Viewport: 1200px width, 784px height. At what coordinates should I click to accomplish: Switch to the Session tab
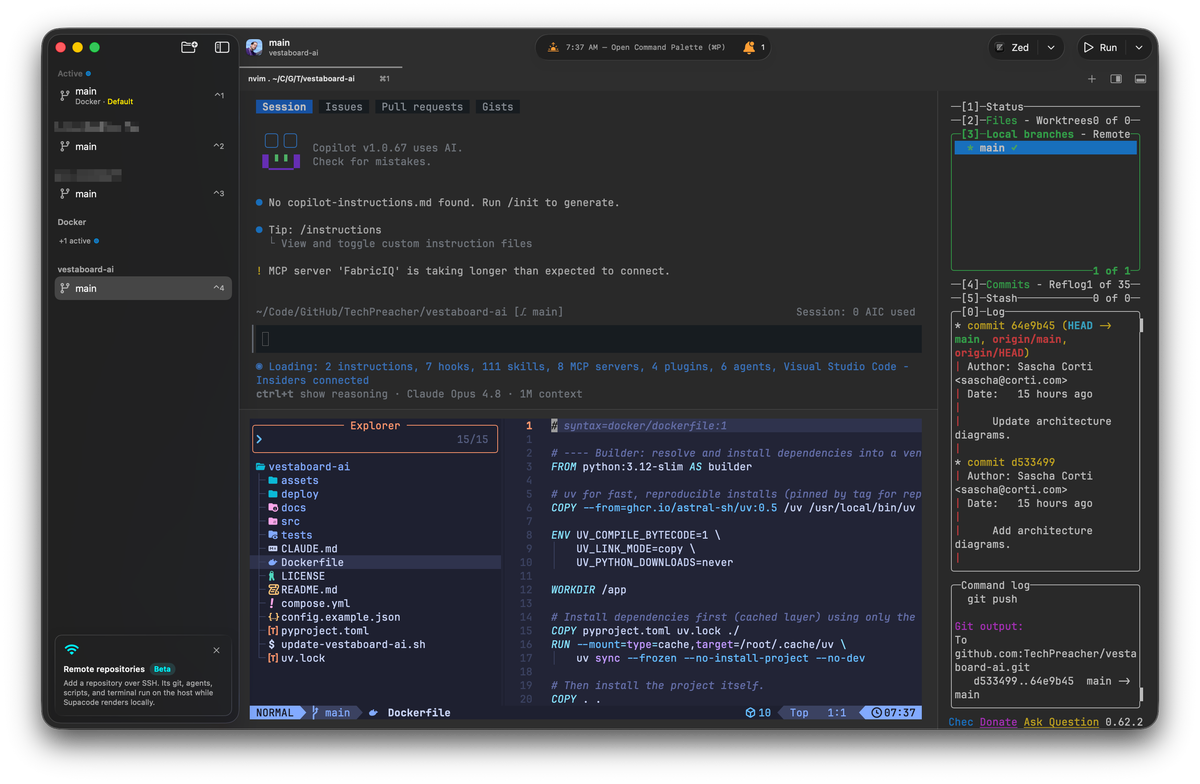pos(284,107)
